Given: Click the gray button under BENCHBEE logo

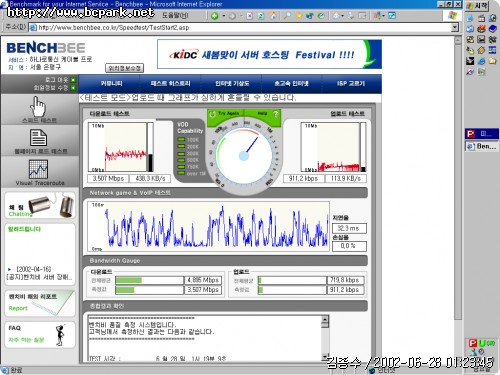Looking at the screenshot, I should click(x=124, y=68).
